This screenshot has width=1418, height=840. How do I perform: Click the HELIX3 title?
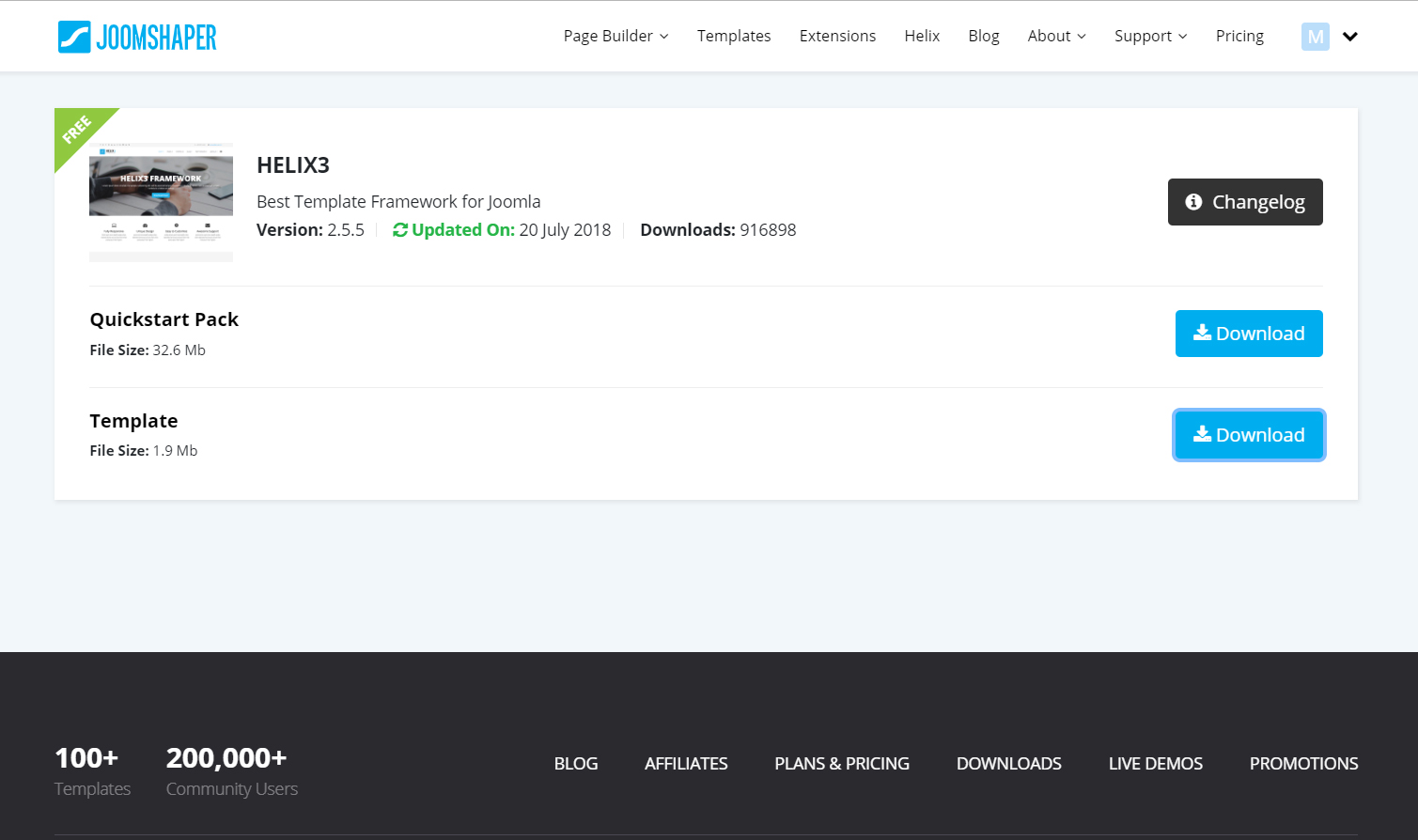point(293,165)
